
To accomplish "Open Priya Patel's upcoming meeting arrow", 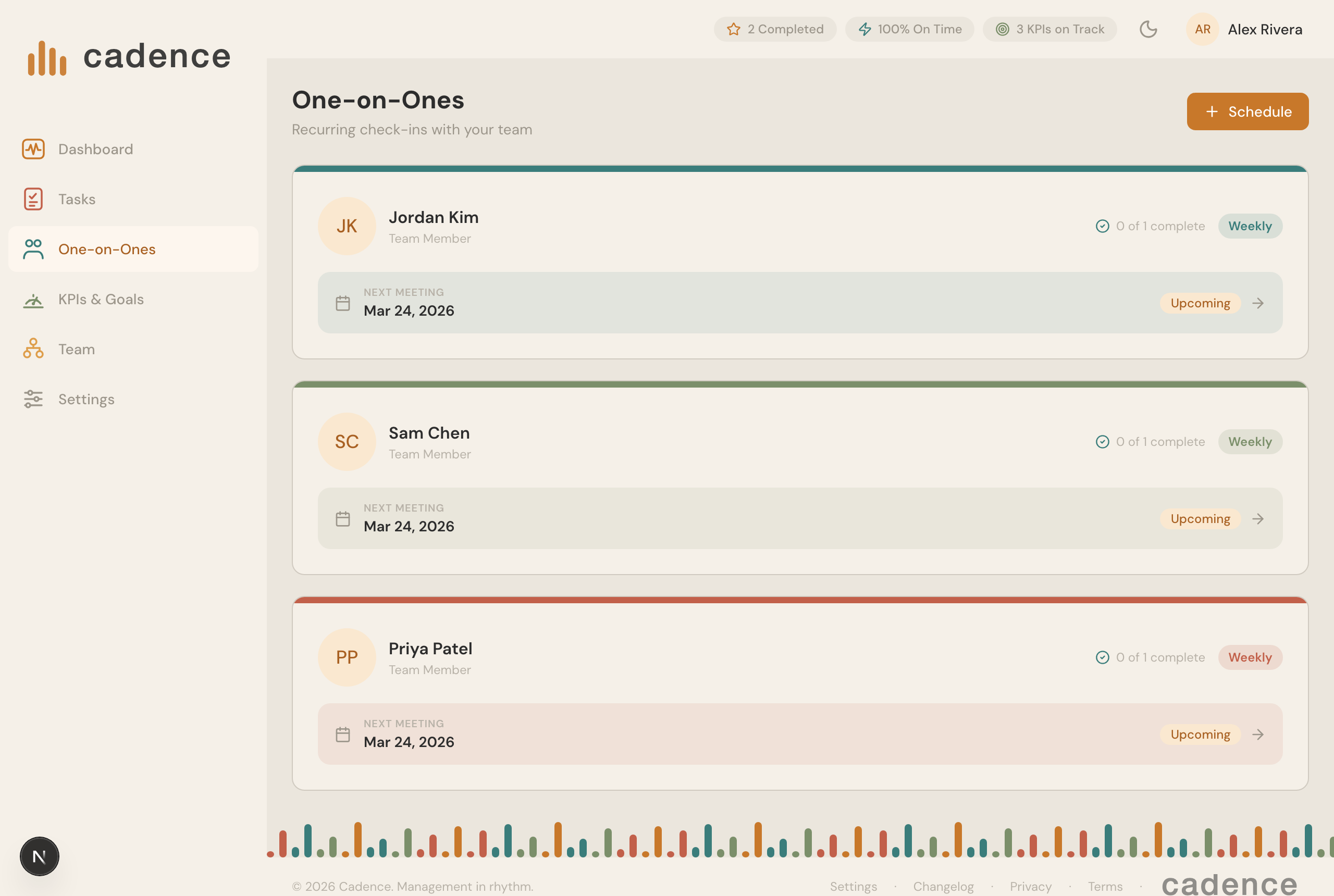I will 1257,735.
